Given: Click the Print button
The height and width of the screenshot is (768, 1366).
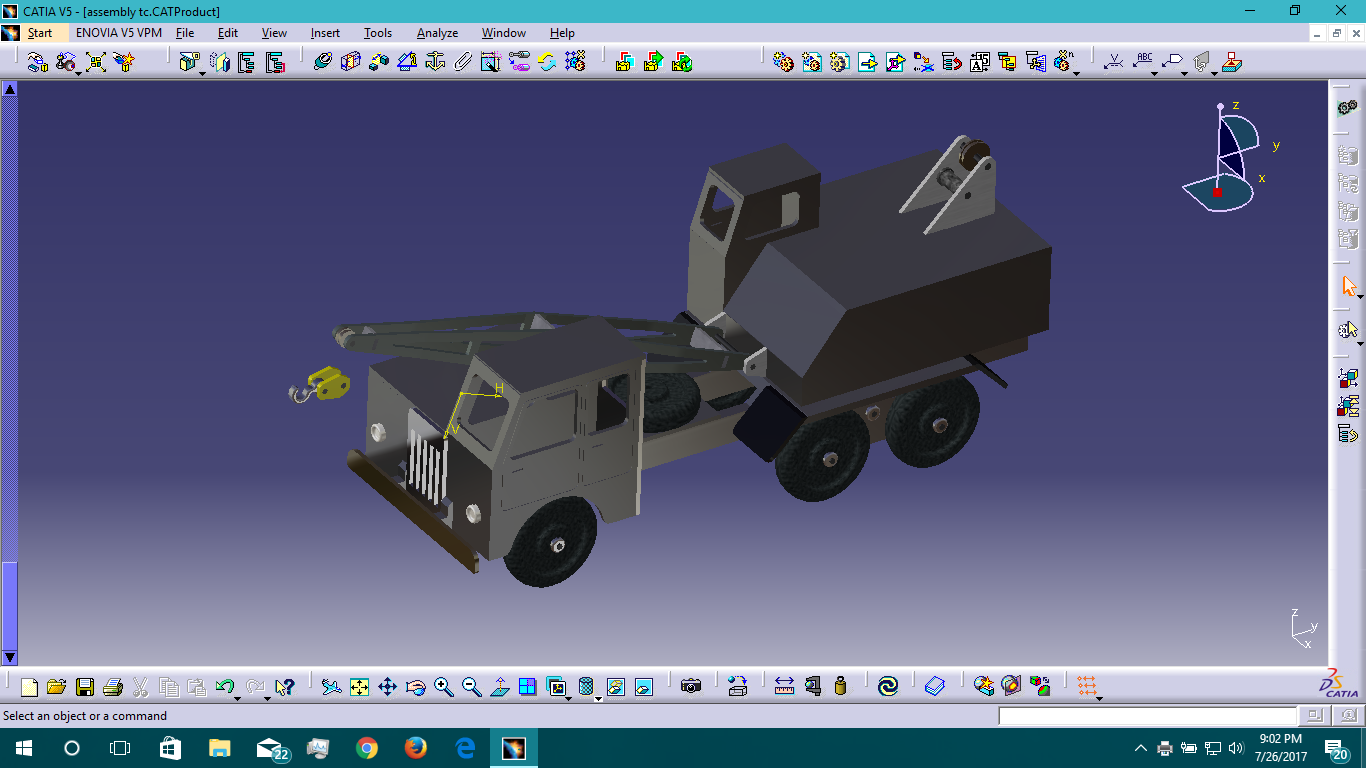Looking at the screenshot, I should pyautogui.click(x=113, y=686).
